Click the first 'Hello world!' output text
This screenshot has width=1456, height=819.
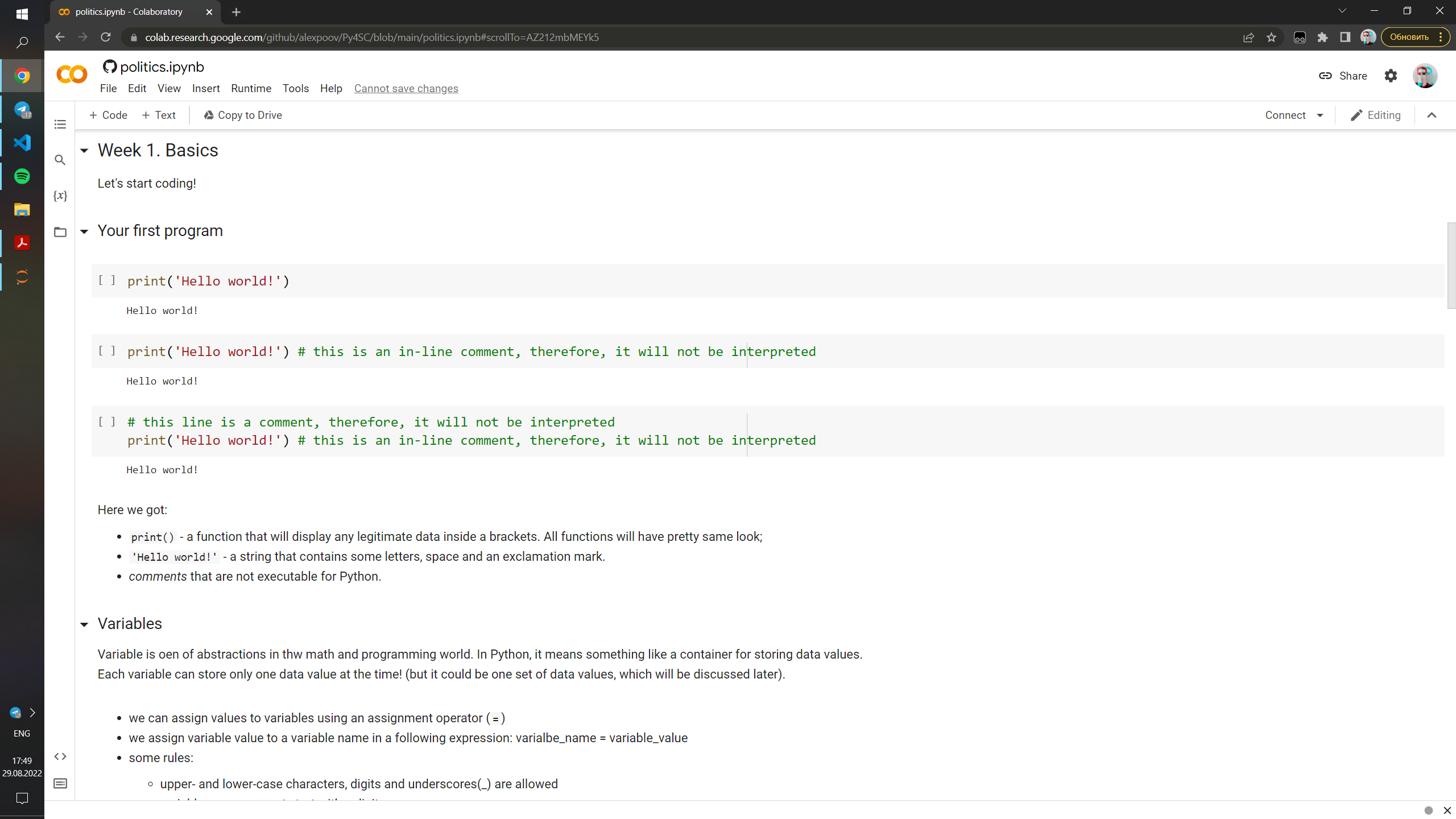(162, 311)
